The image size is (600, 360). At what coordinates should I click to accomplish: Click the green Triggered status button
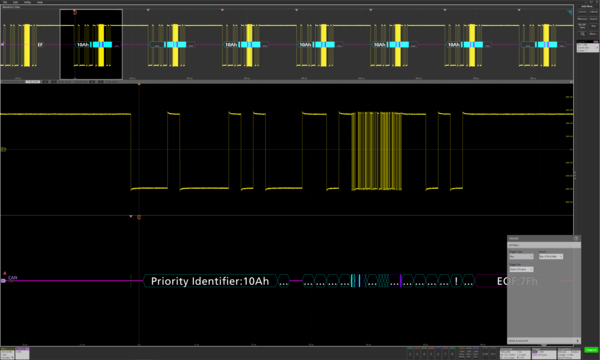591,350
